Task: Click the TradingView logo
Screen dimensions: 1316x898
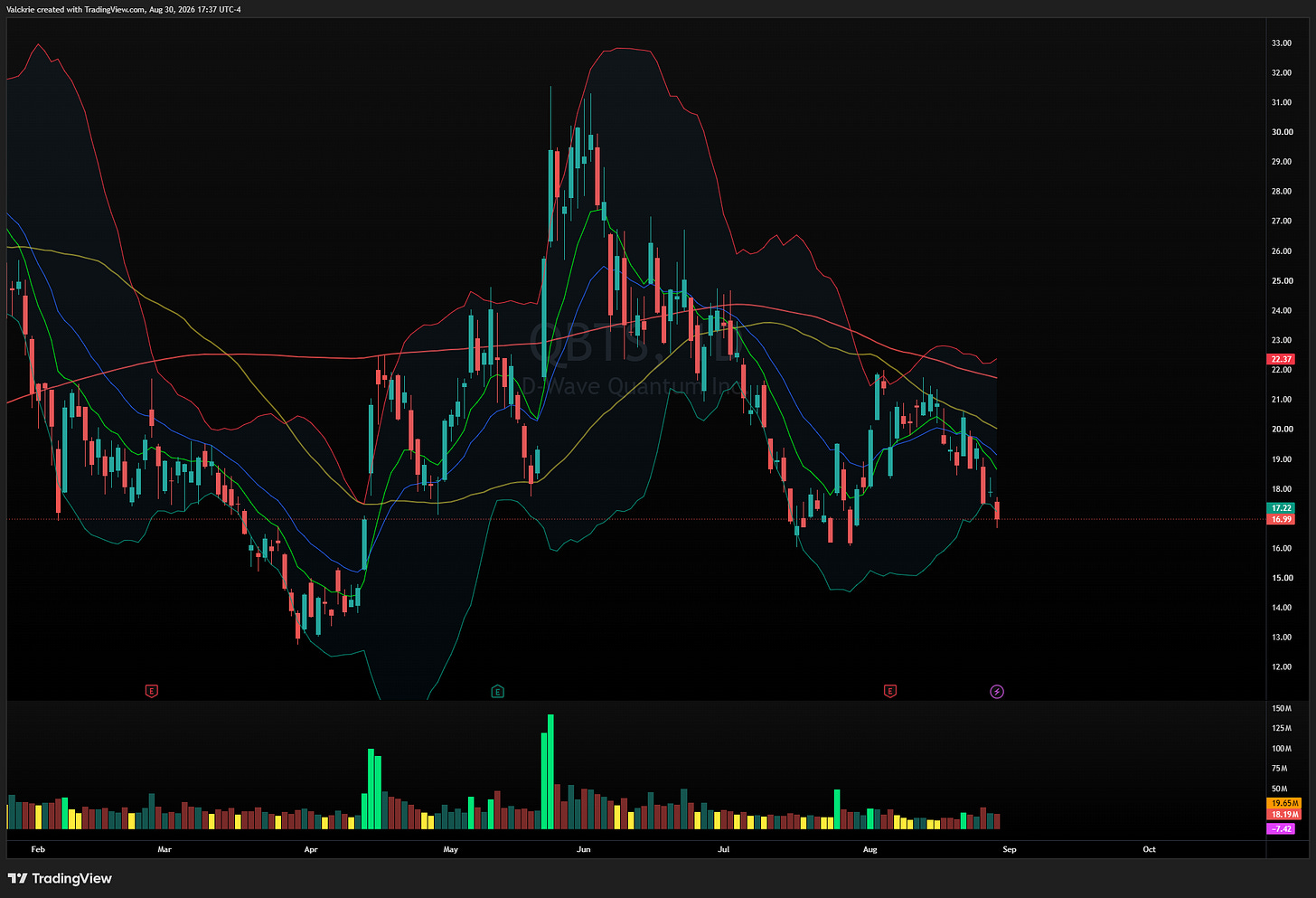Action: point(60,878)
